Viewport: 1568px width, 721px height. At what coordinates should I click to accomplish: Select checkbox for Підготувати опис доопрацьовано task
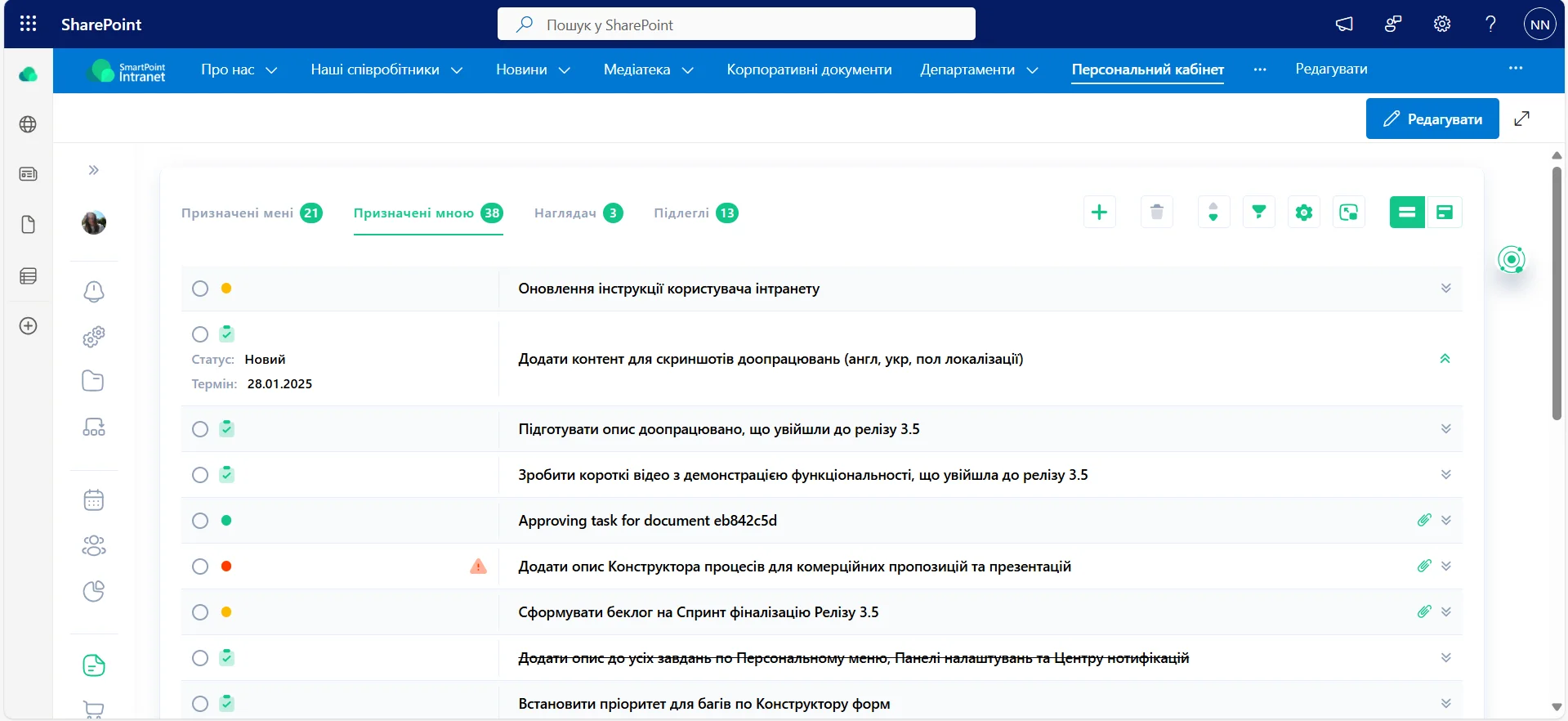coord(200,429)
